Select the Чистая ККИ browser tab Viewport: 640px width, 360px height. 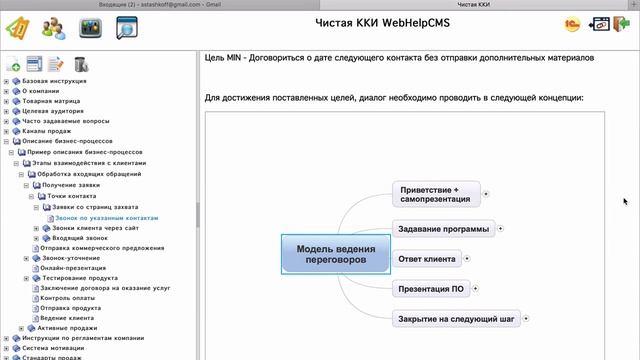click(x=473, y=4)
